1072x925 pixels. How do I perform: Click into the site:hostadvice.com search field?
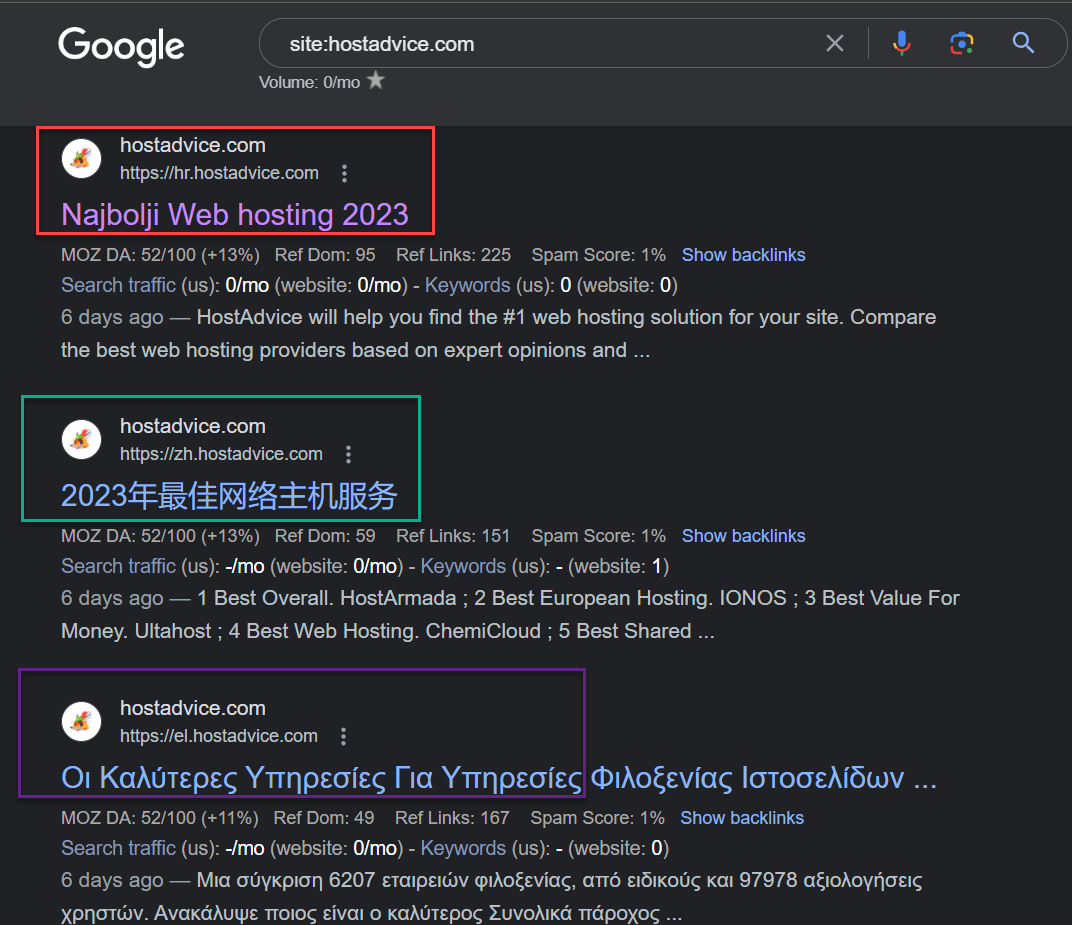tap(547, 44)
